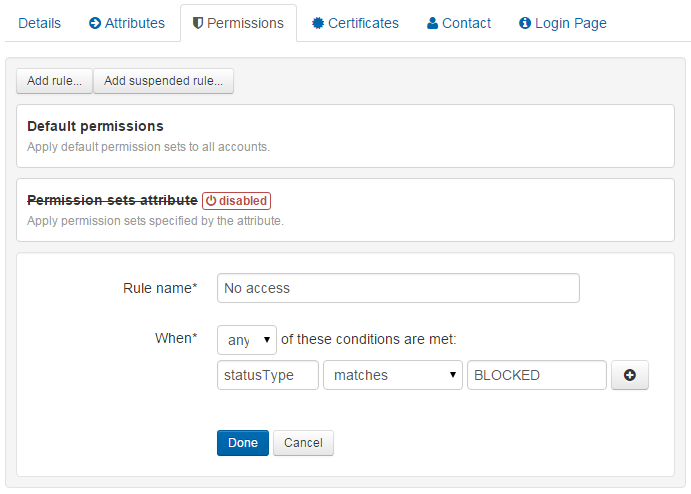Click the BLOCKED value field
This screenshot has width=691, height=494.
[x=536, y=375]
